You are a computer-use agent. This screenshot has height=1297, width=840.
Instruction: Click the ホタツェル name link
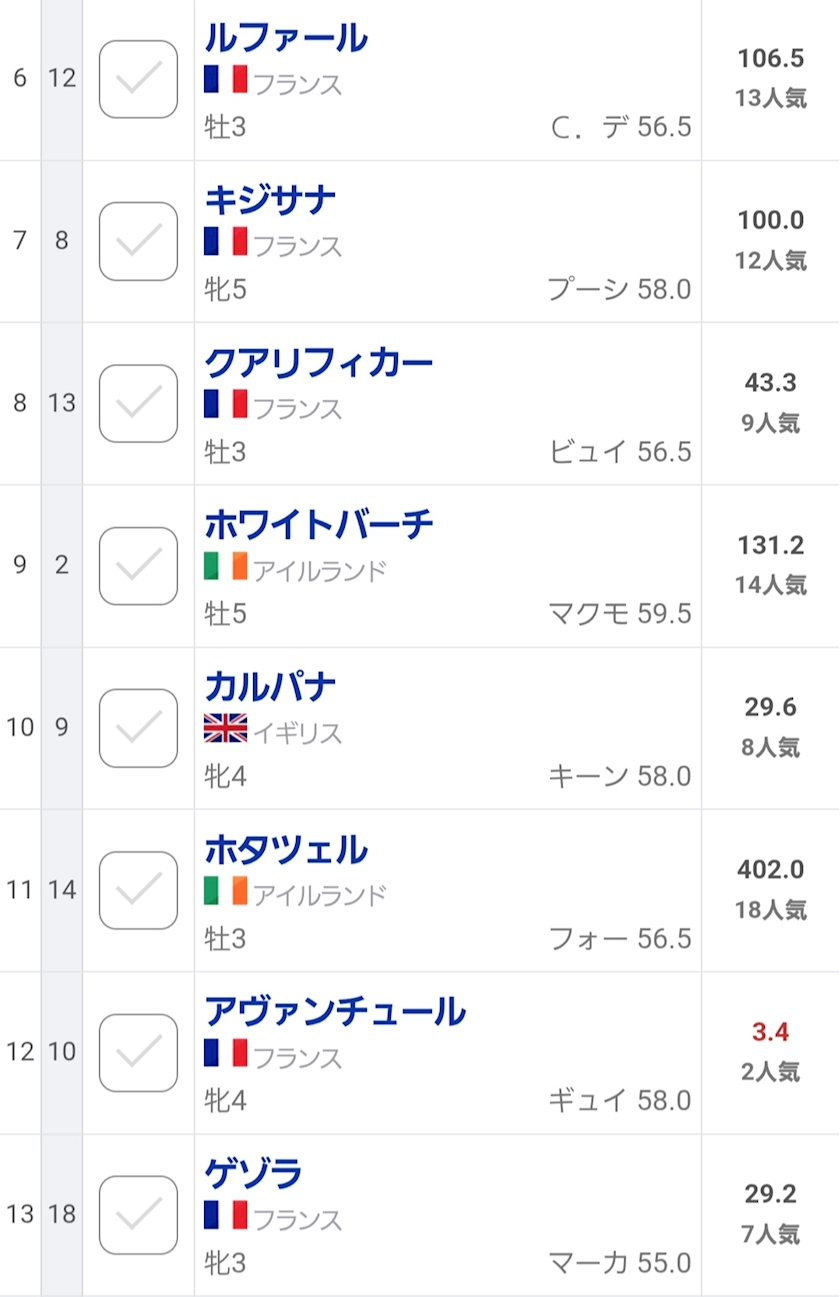tap(286, 849)
